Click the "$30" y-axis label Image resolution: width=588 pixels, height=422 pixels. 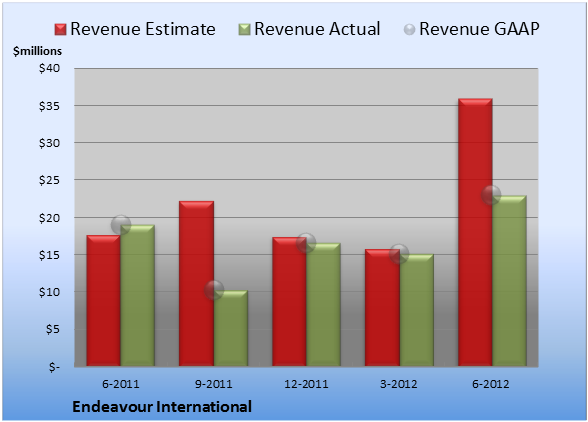point(49,143)
